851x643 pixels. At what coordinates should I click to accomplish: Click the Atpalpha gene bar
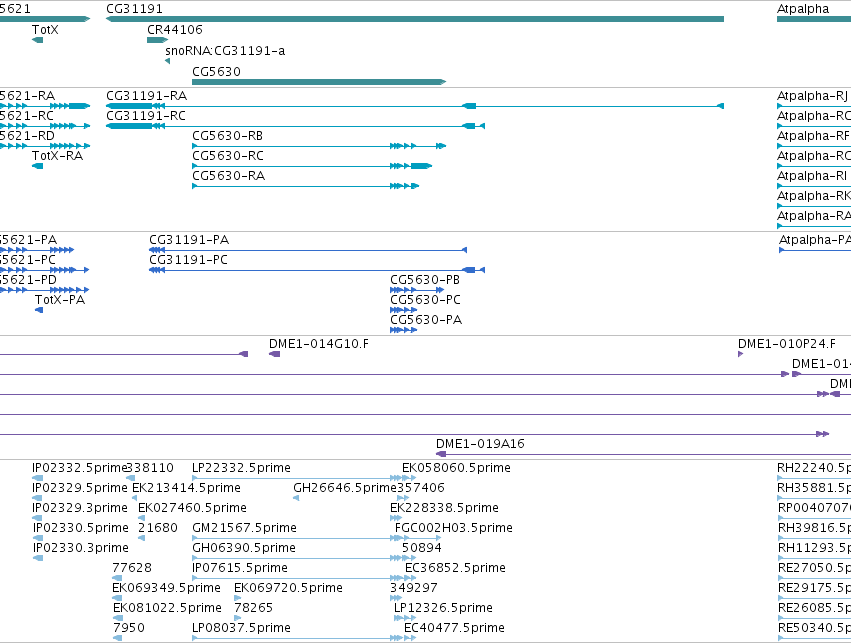pos(814,19)
